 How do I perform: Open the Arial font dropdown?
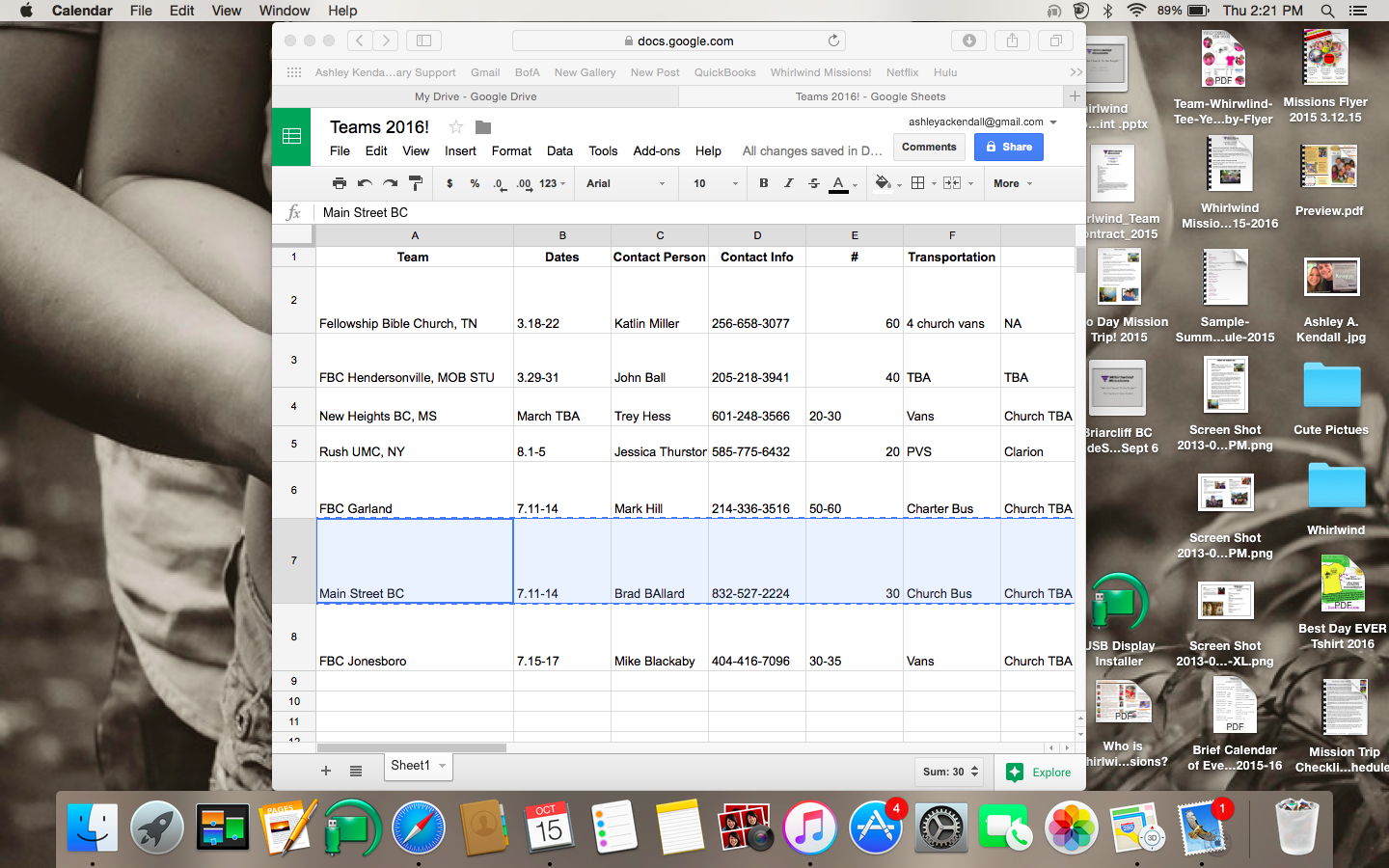click(625, 183)
